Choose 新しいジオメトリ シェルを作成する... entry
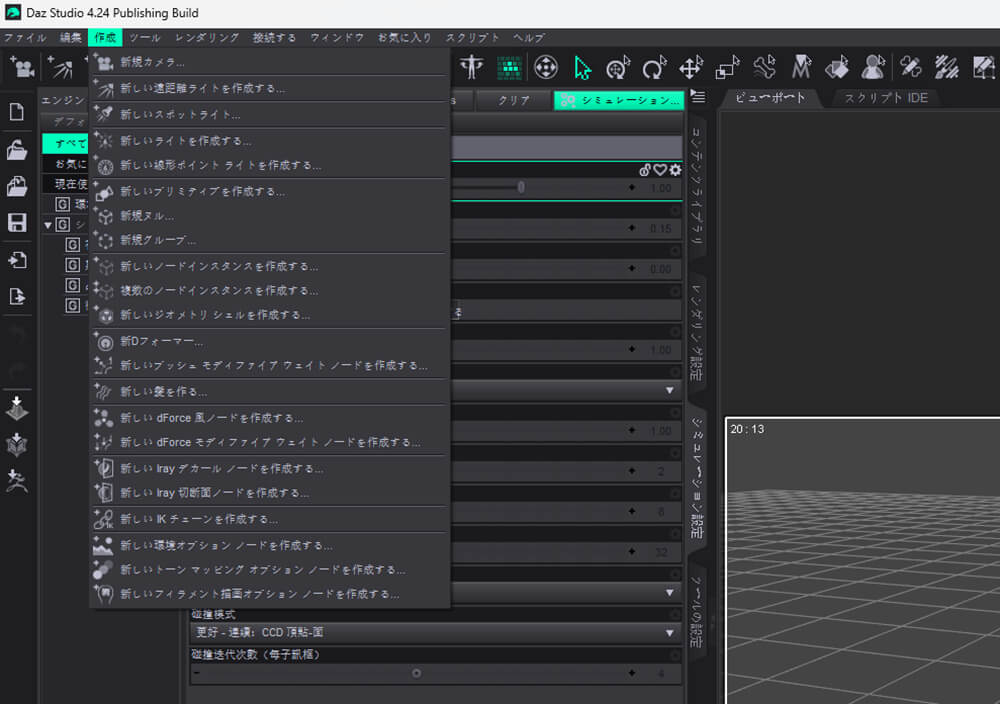Image resolution: width=1000 pixels, height=704 pixels. [x=270, y=315]
